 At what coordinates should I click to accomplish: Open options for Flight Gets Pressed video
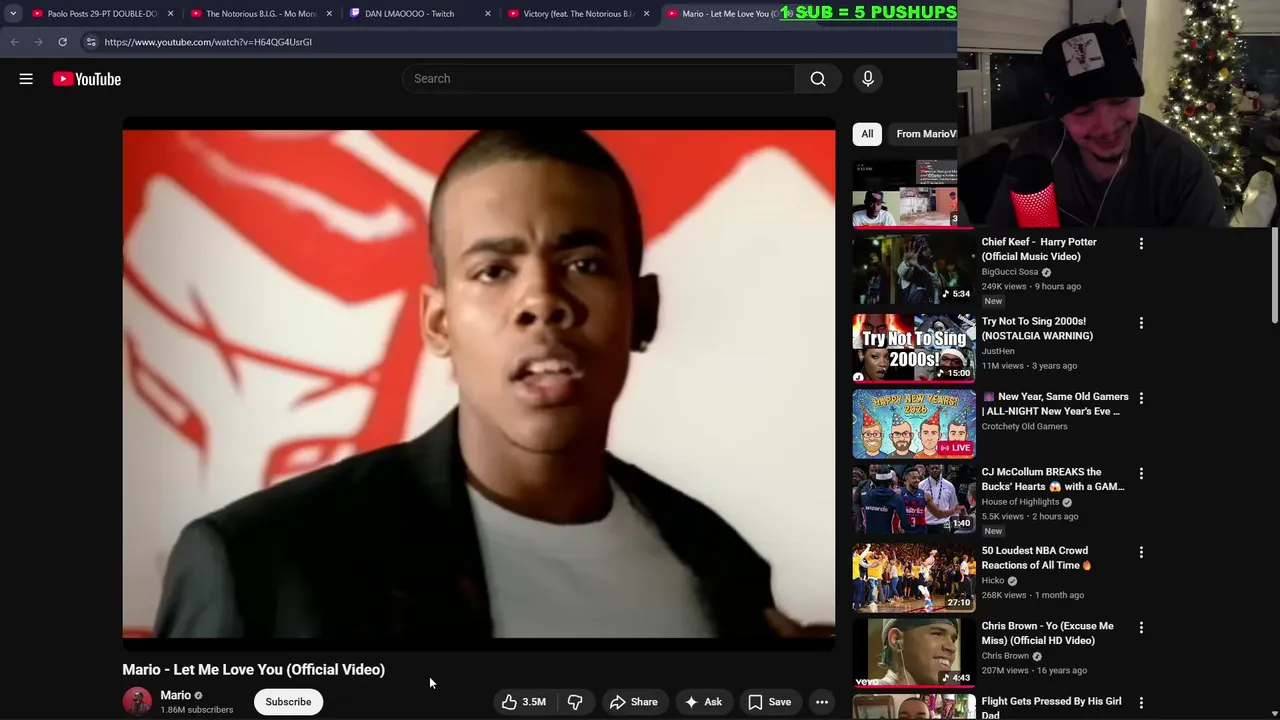(1141, 703)
